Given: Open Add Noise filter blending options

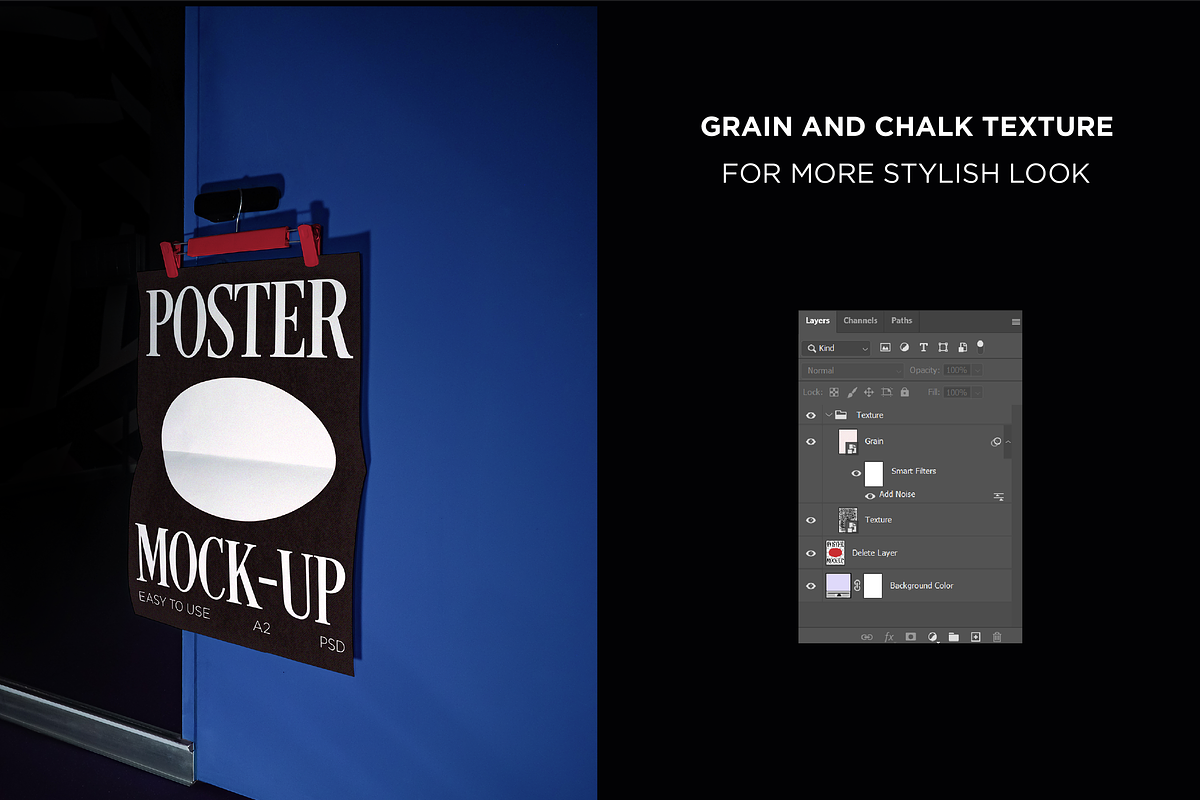Looking at the screenshot, I should tap(998, 496).
